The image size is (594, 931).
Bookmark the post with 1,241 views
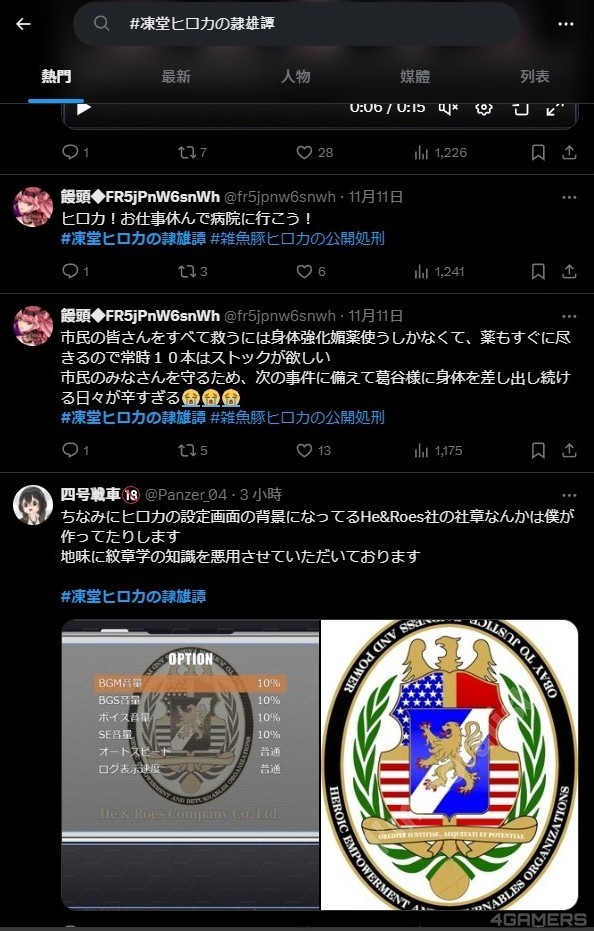538,271
